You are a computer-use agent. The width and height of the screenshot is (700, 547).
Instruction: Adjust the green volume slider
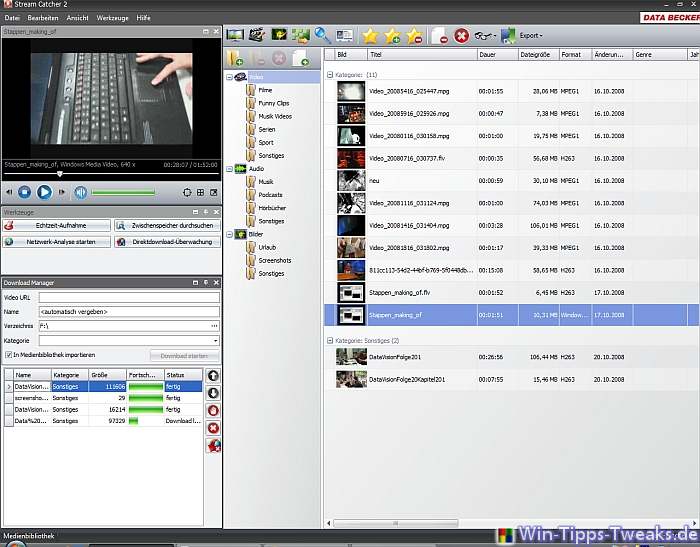(123, 192)
